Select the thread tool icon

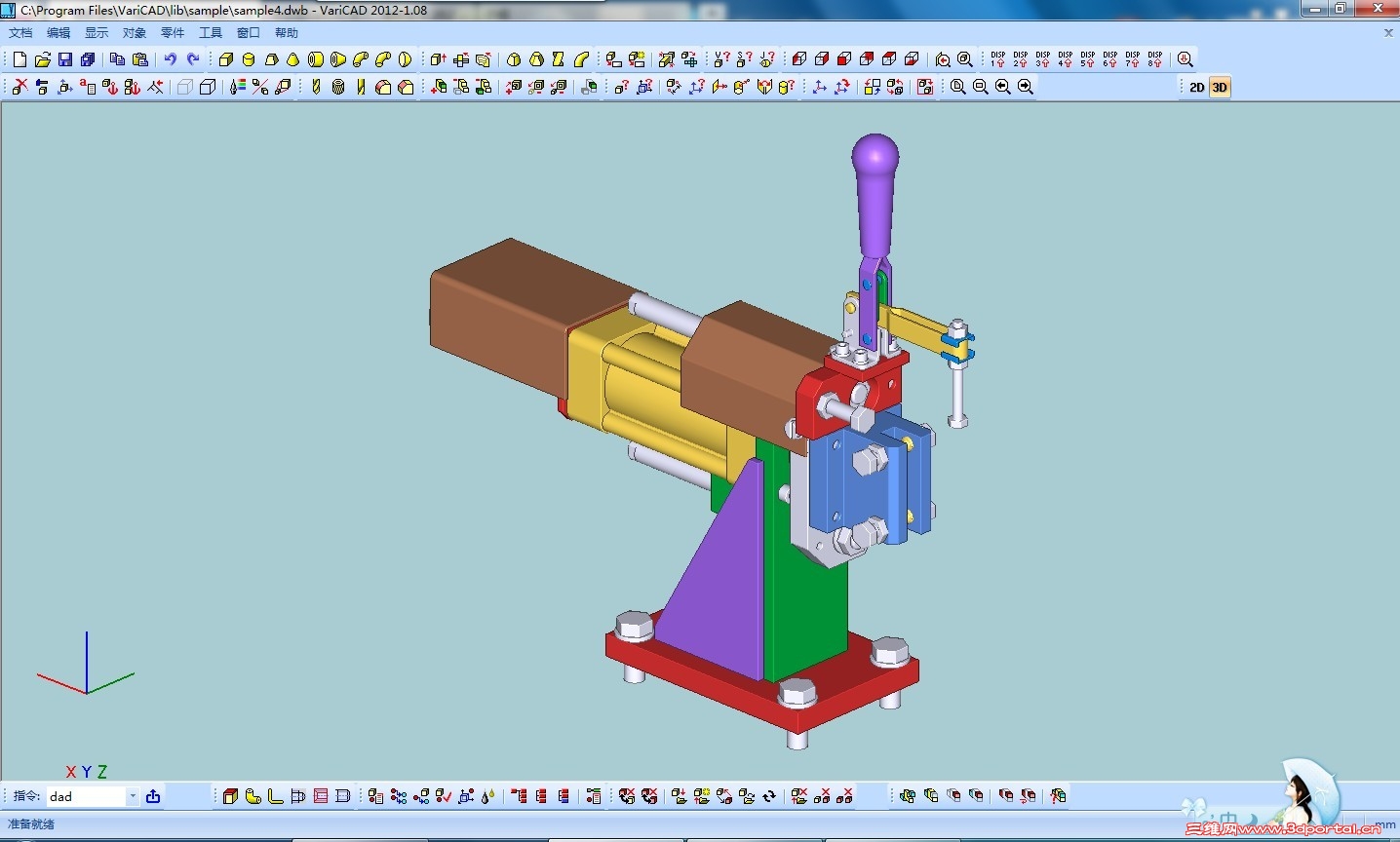click(338, 87)
